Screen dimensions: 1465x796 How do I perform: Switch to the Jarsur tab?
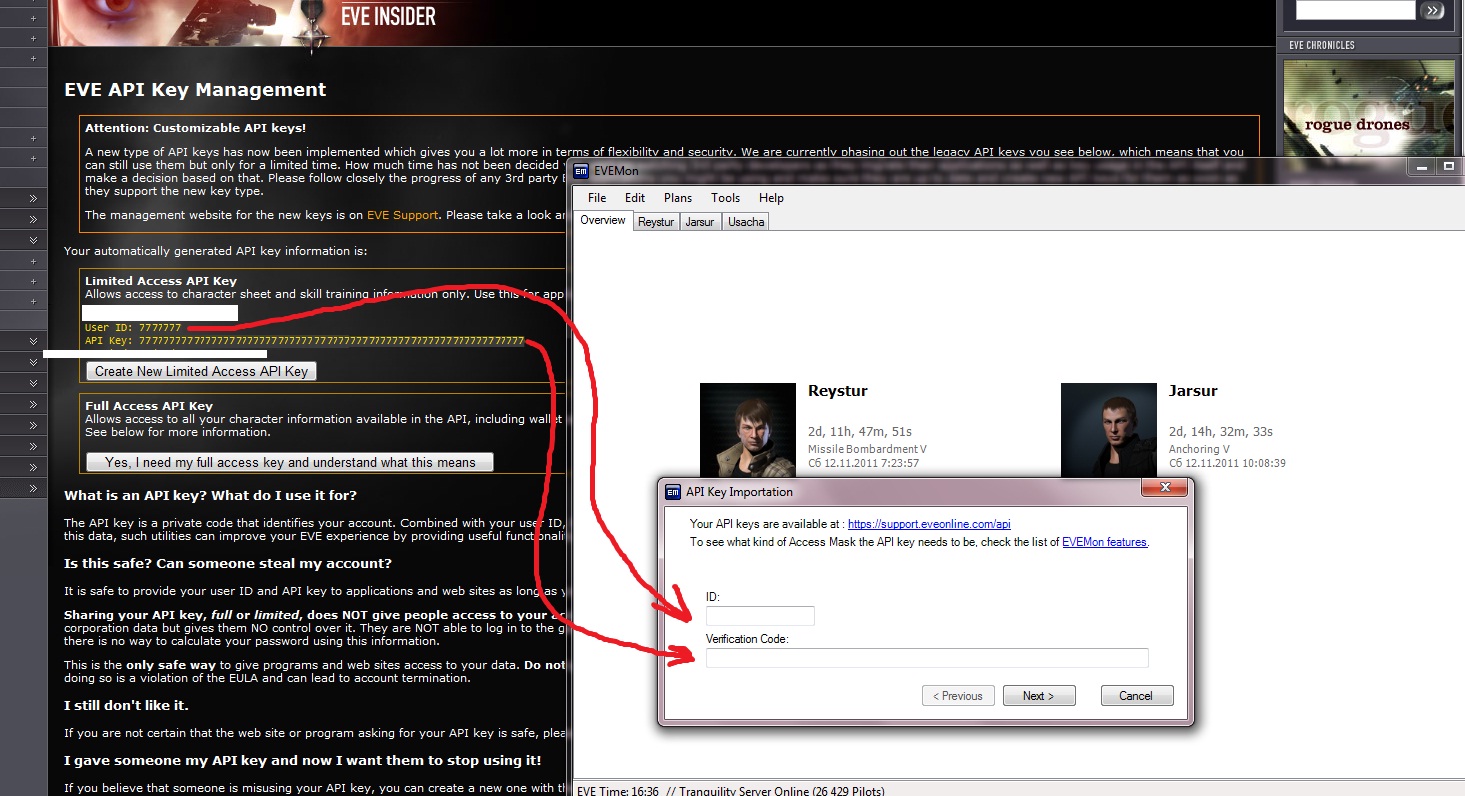(x=700, y=222)
